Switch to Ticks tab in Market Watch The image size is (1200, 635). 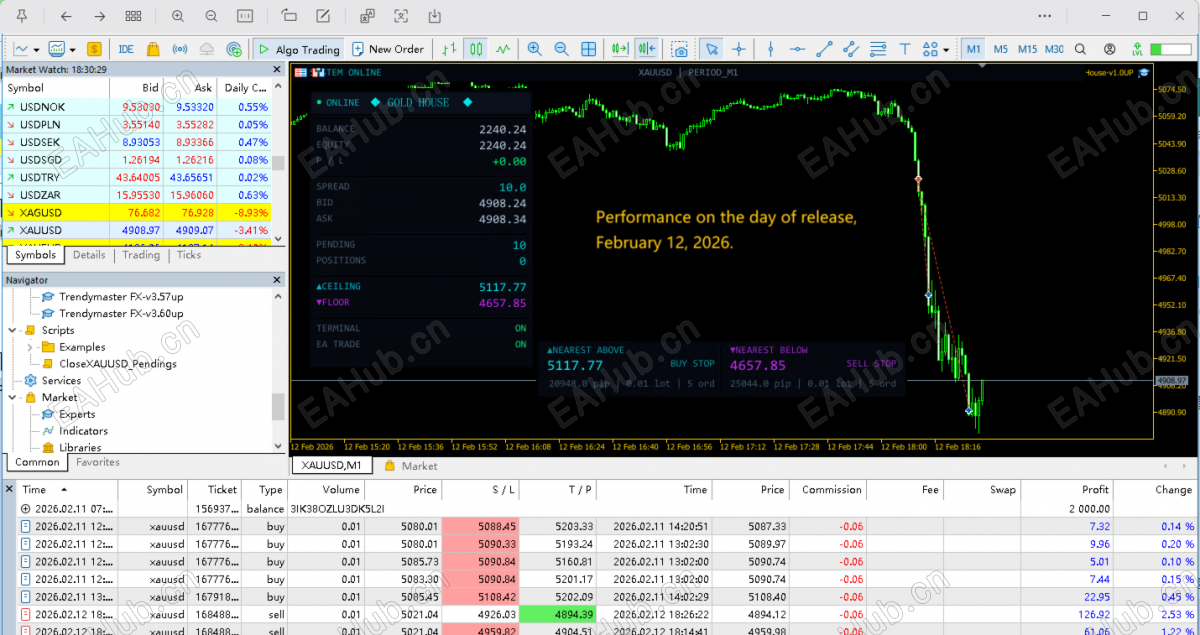[x=189, y=255]
